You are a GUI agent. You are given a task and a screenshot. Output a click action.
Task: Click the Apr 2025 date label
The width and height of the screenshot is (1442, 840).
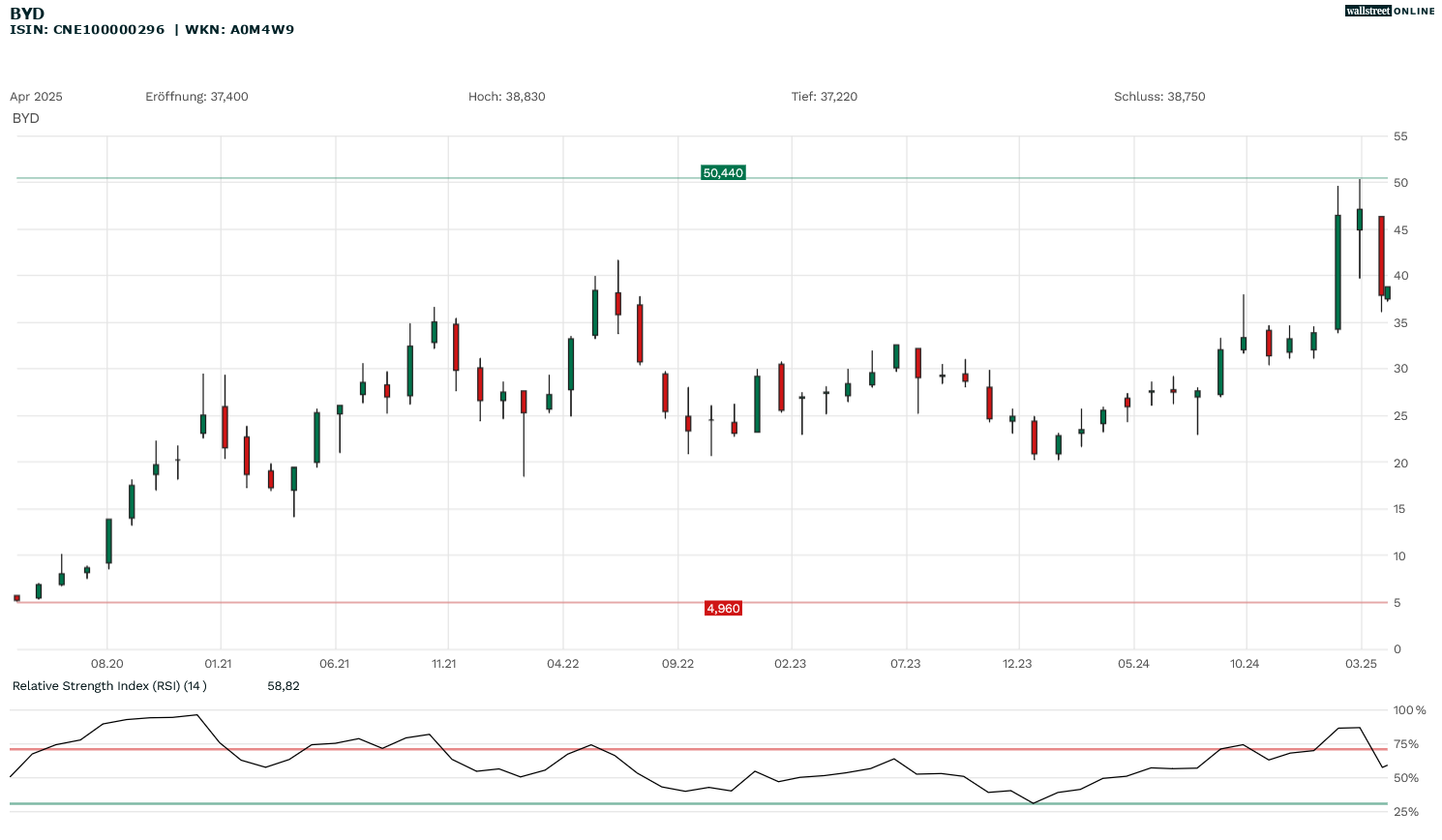pos(36,97)
